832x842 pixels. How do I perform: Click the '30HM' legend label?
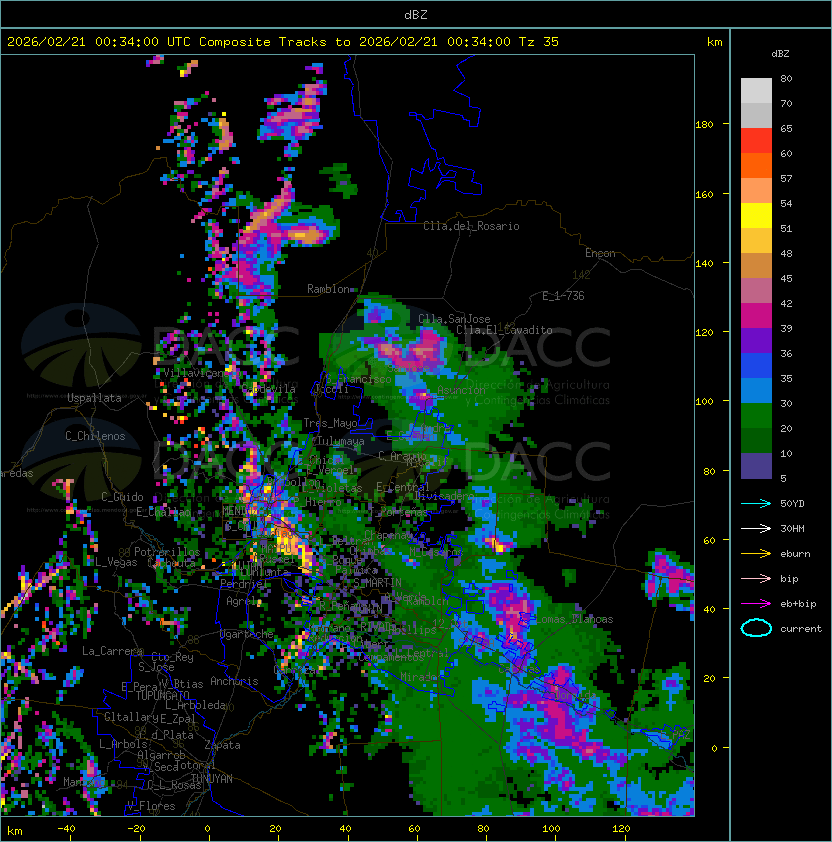tap(792, 528)
